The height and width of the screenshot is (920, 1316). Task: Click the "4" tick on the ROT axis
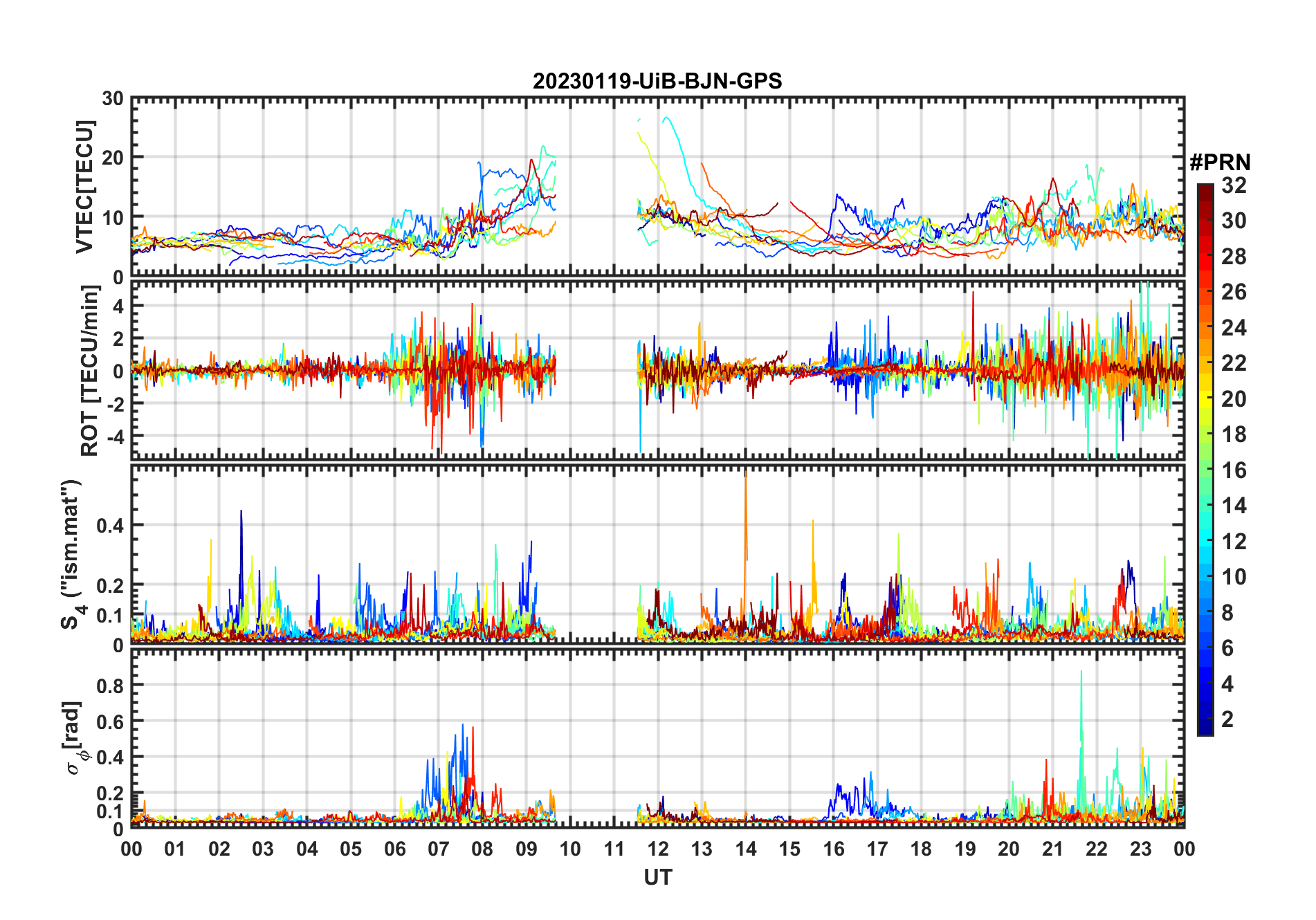pos(118,306)
